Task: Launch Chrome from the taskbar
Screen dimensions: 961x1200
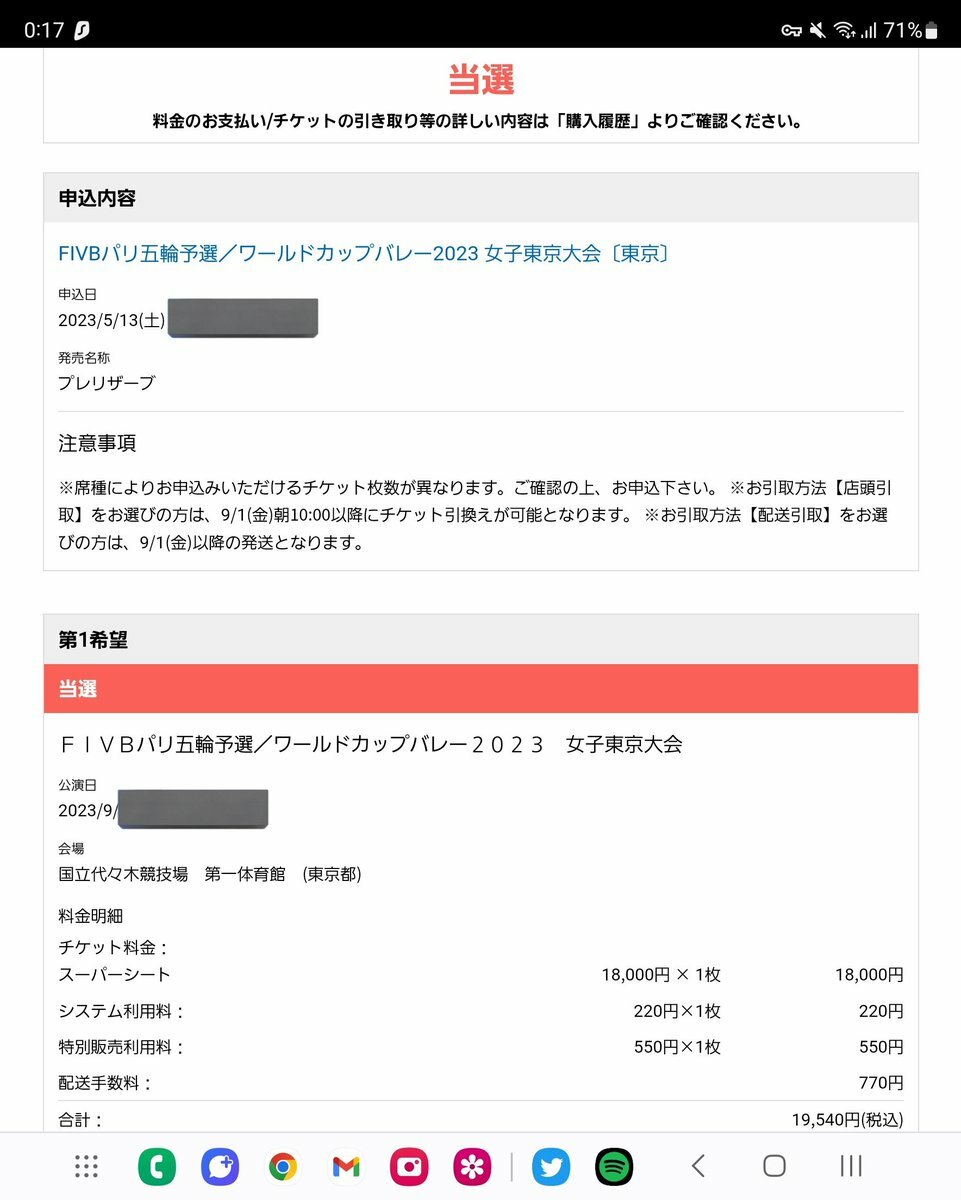Action: [283, 1166]
